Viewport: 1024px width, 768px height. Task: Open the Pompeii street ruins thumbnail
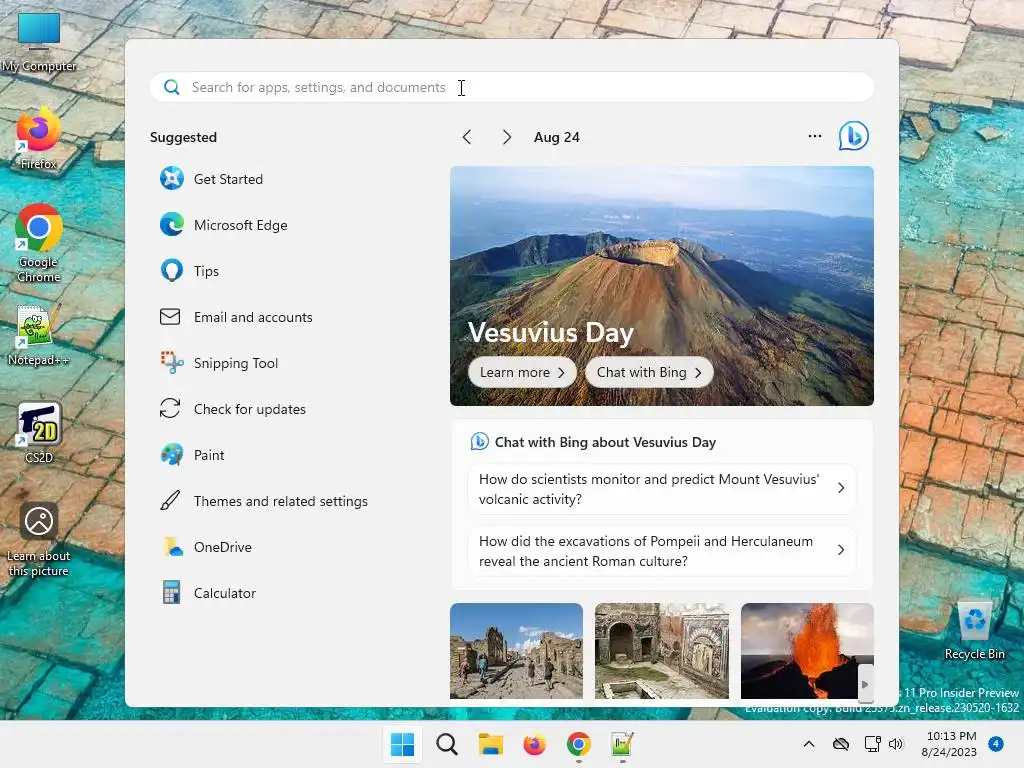tap(516, 651)
